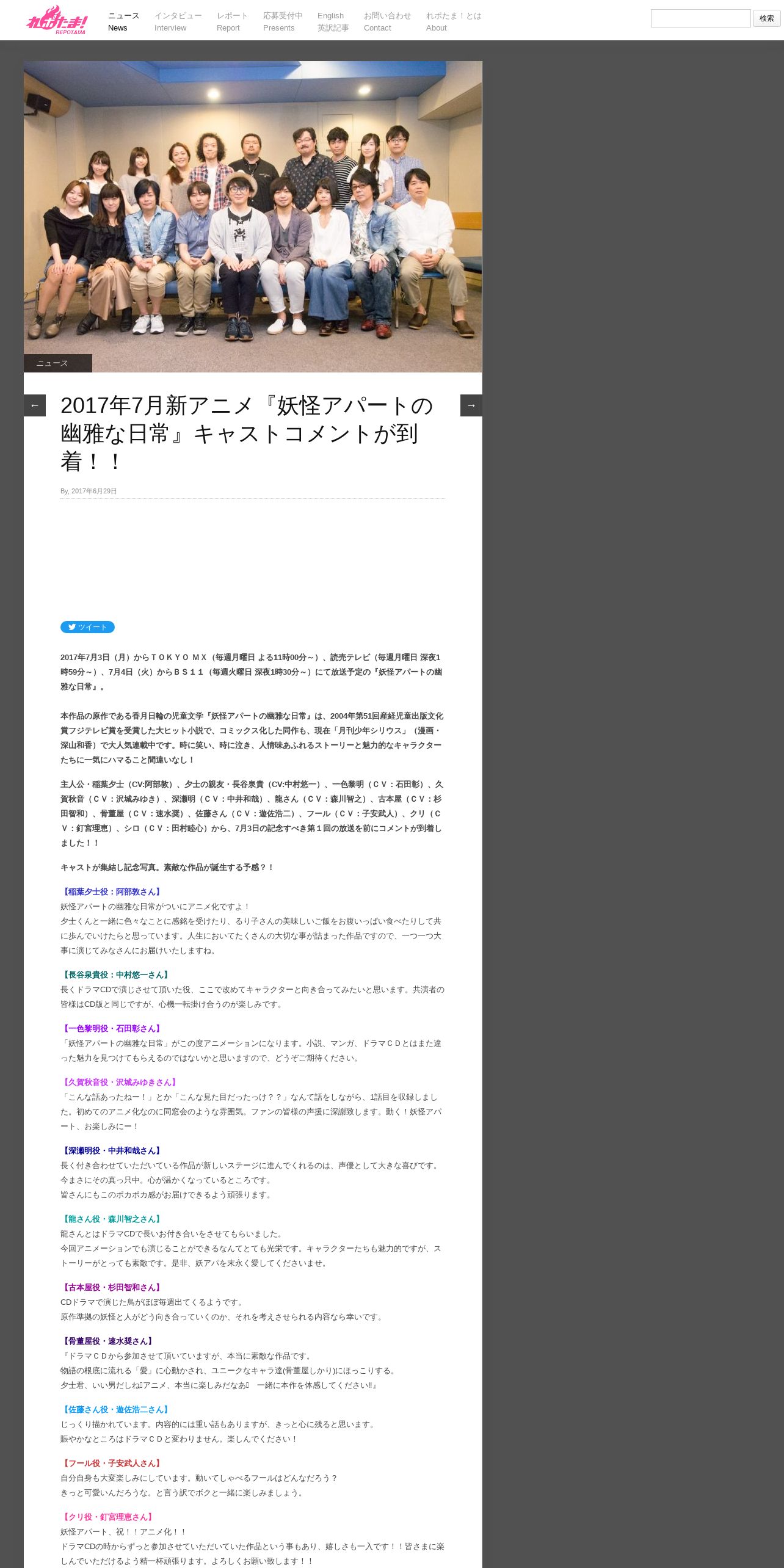
Task: Click the heading 【深瀬明役・中井和哉さん】
Action: [x=112, y=1151]
